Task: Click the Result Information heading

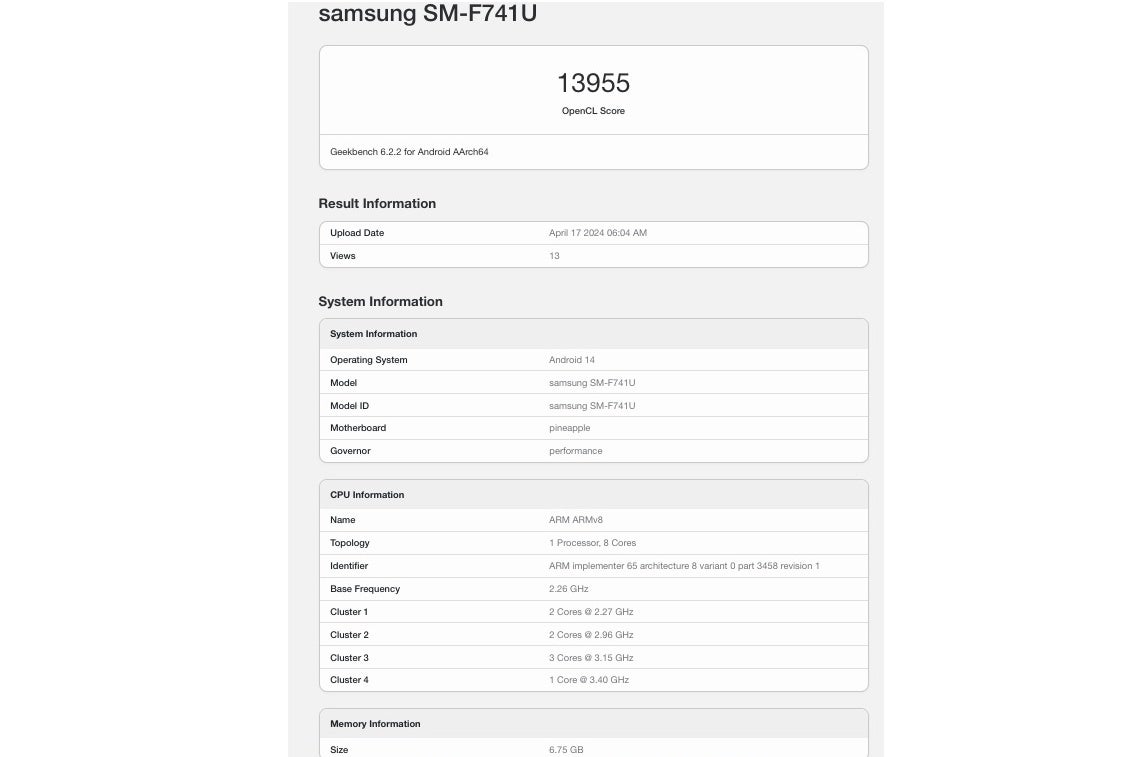Action: pyautogui.click(x=377, y=203)
